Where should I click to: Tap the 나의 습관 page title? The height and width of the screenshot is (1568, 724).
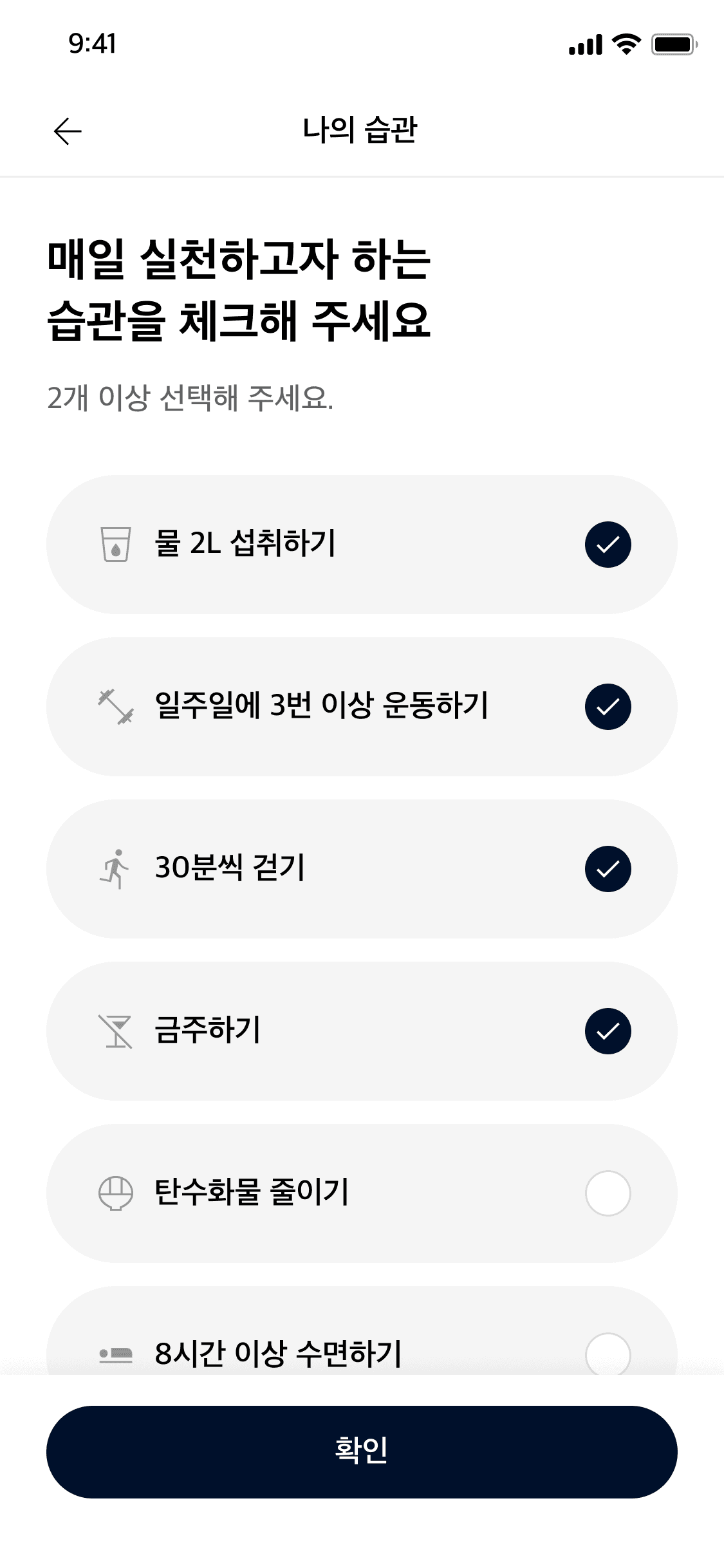coord(360,130)
